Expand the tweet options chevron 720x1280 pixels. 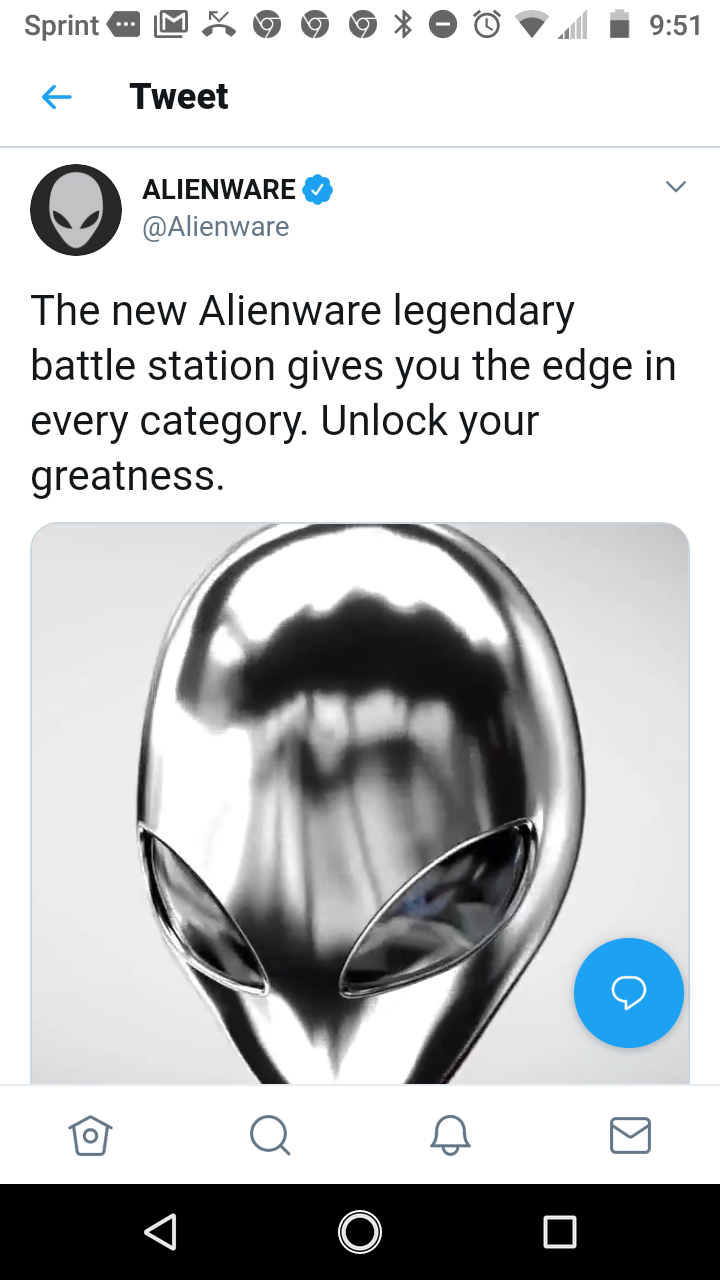676,187
